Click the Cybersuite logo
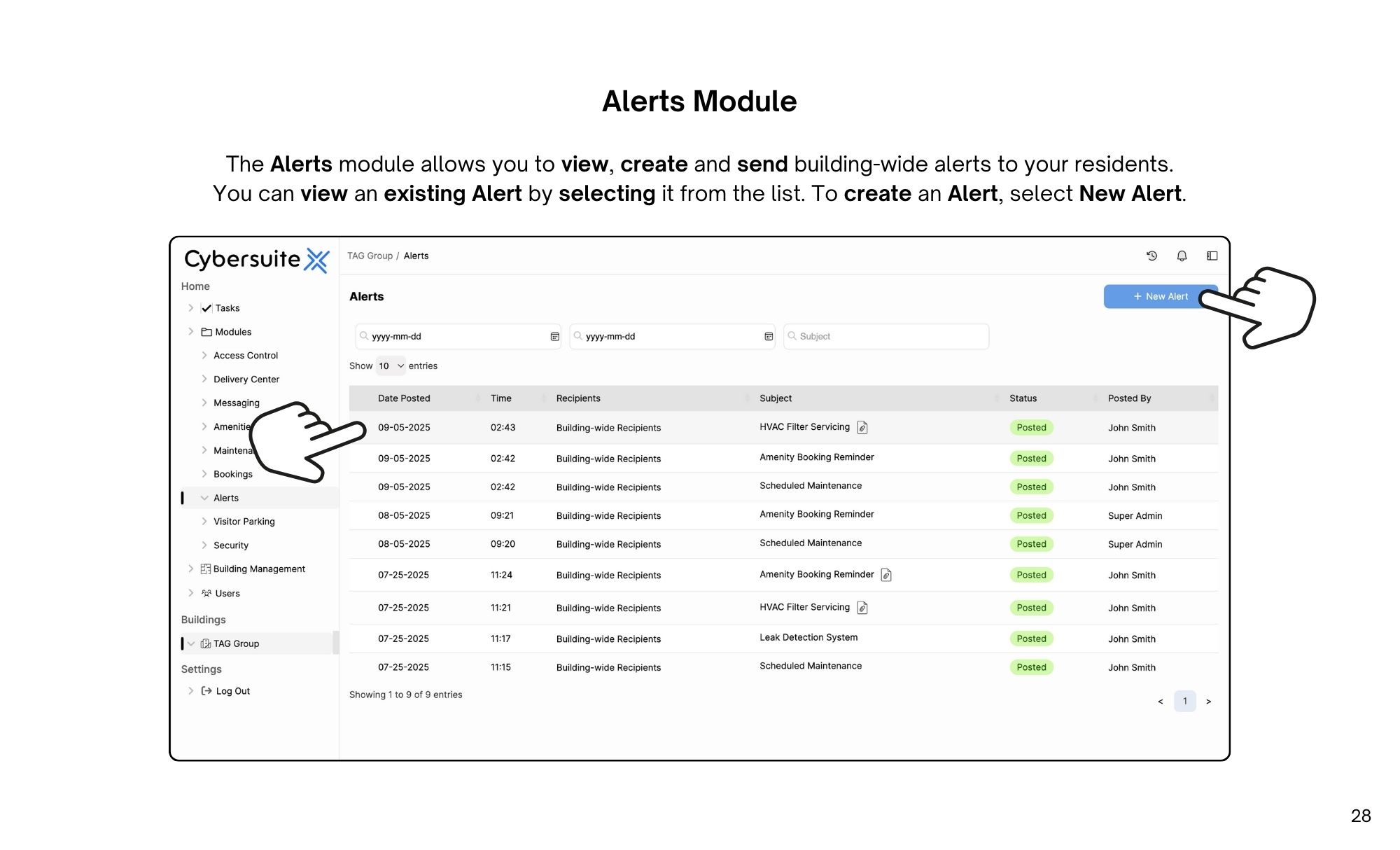 point(256,259)
